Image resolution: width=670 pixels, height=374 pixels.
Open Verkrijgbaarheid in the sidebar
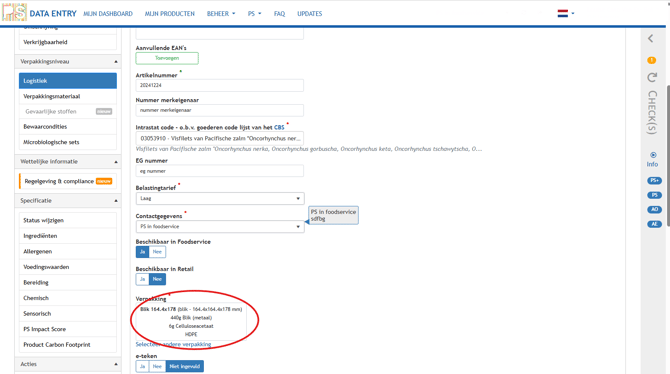pyautogui.click(x=68, y=42)
